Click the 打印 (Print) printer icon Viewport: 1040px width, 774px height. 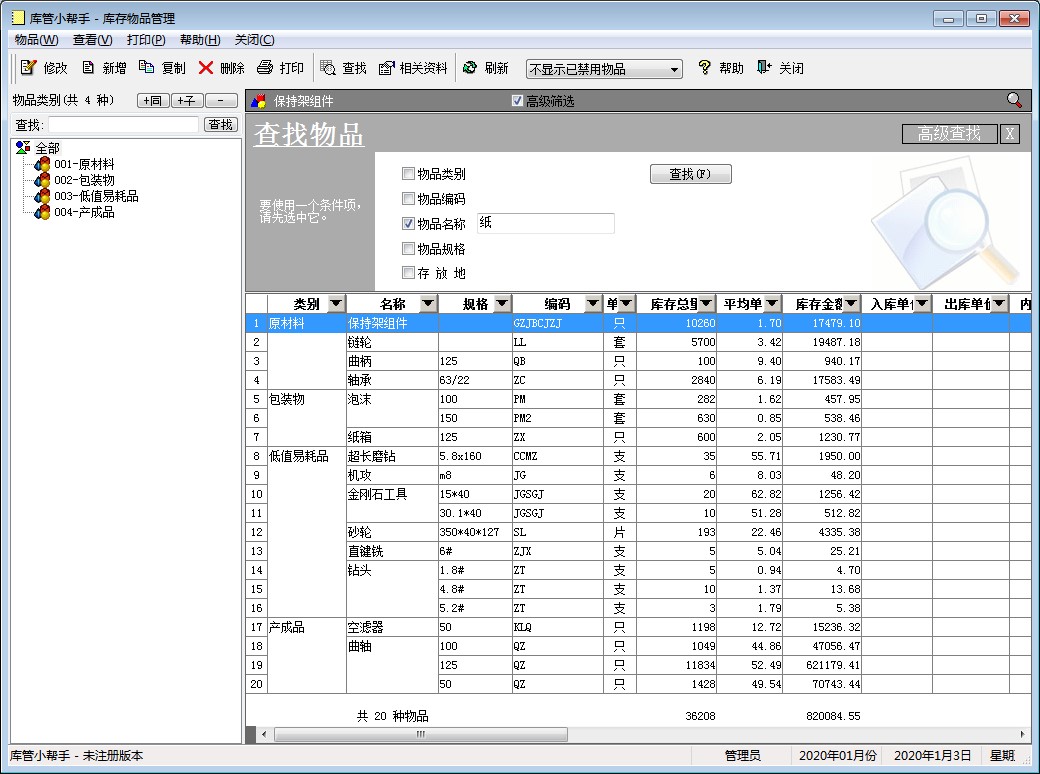(x=265, y=68)
